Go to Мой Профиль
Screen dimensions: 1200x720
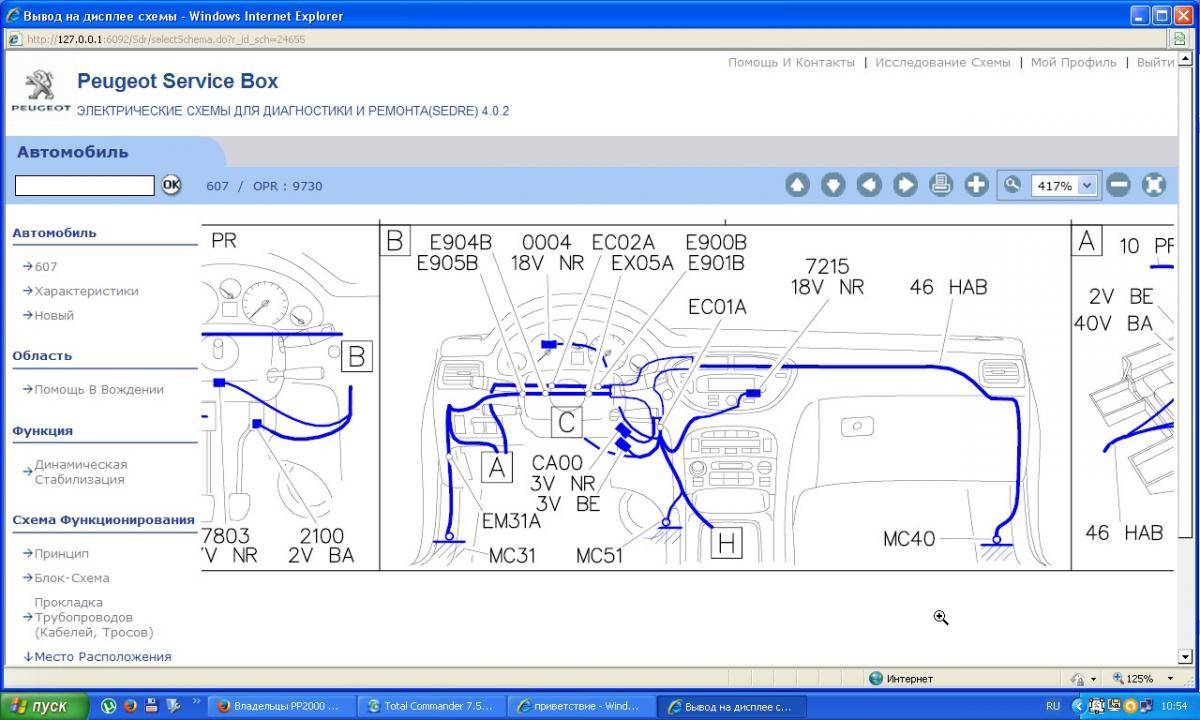pyautogui.click(x=1073, y=62)
